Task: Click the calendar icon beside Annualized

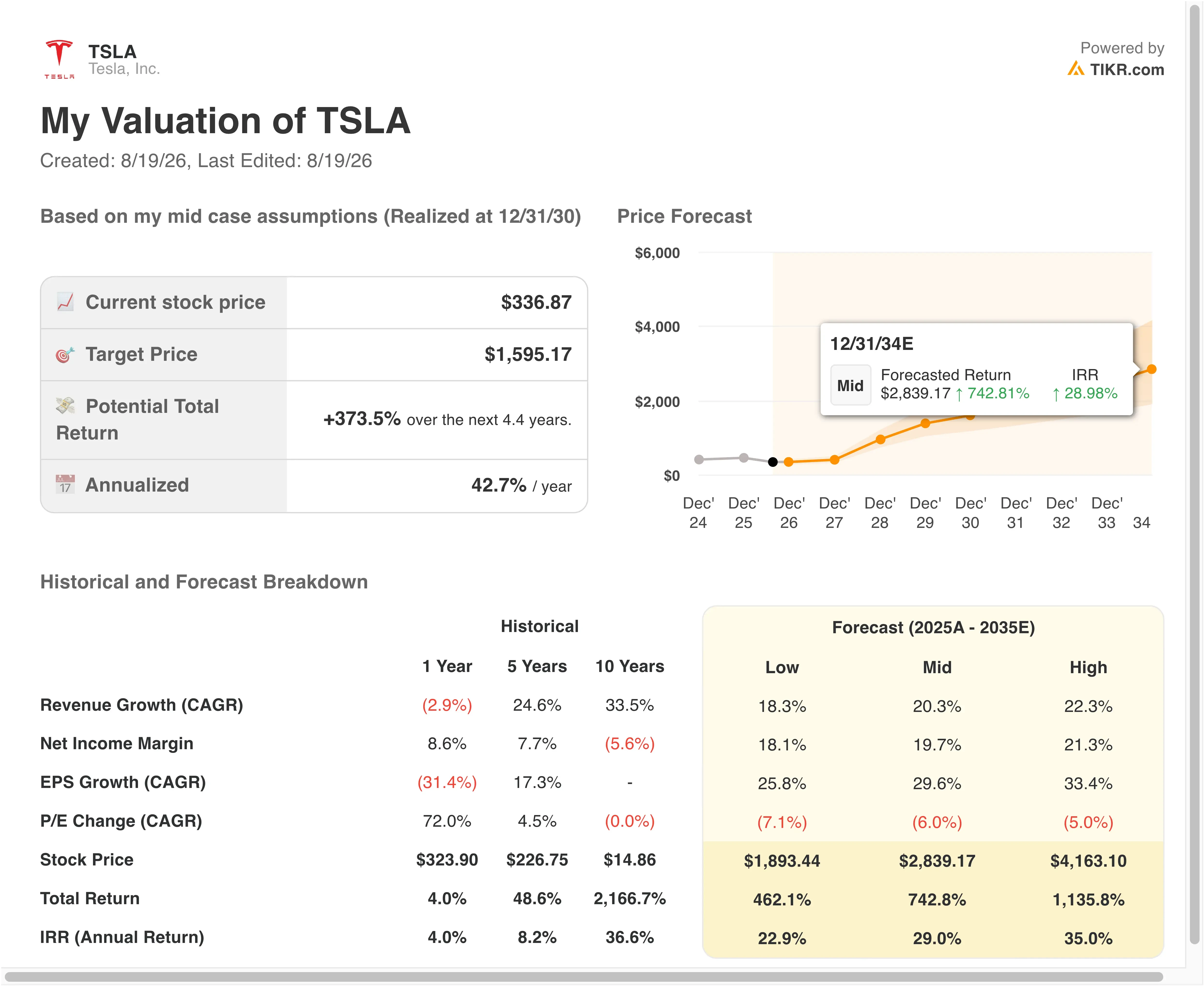Action: [65, 484]
